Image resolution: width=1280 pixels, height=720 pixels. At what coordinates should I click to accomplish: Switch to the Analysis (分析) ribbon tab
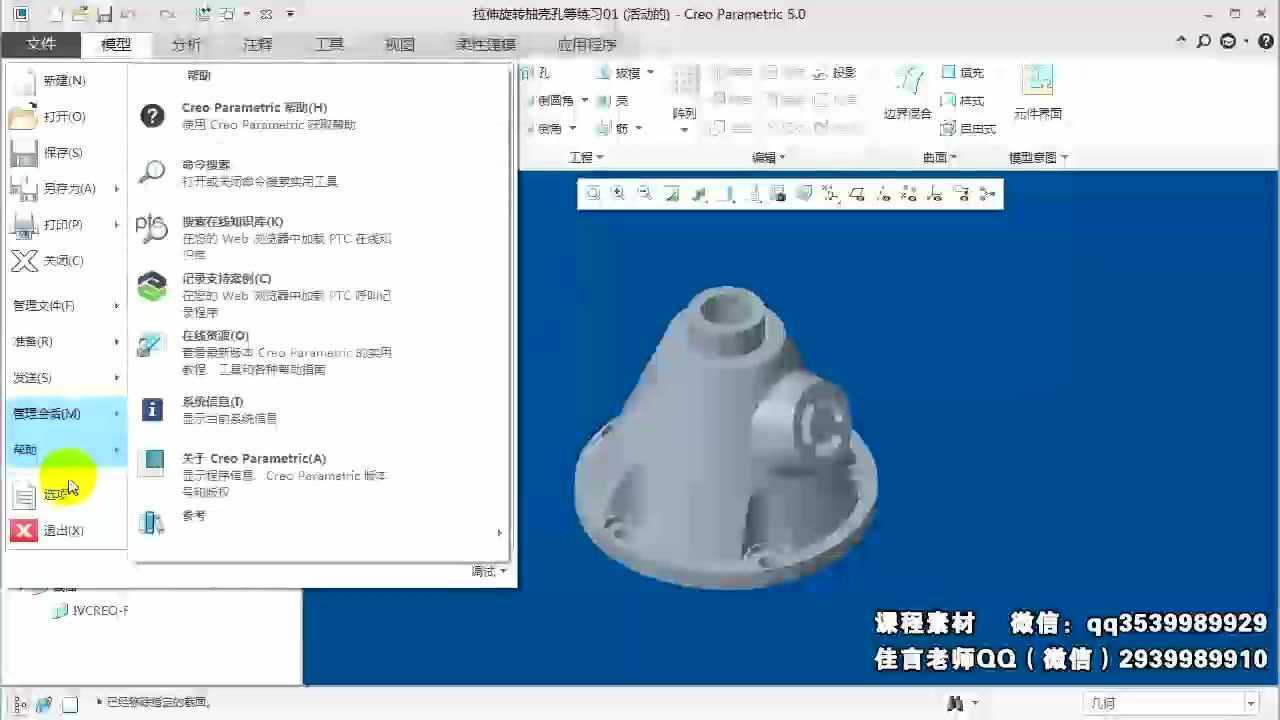pyautogui.click(x=186, y=45)
